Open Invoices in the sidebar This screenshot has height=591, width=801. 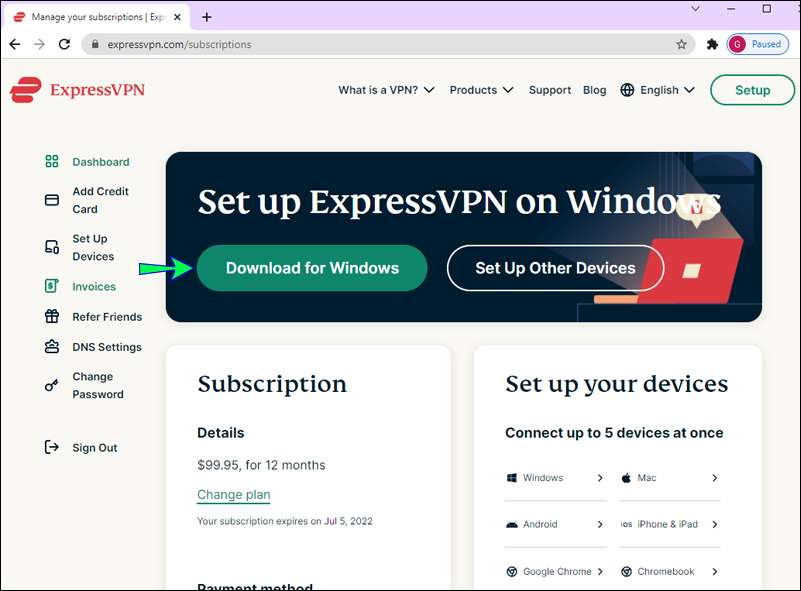point(94,287)
